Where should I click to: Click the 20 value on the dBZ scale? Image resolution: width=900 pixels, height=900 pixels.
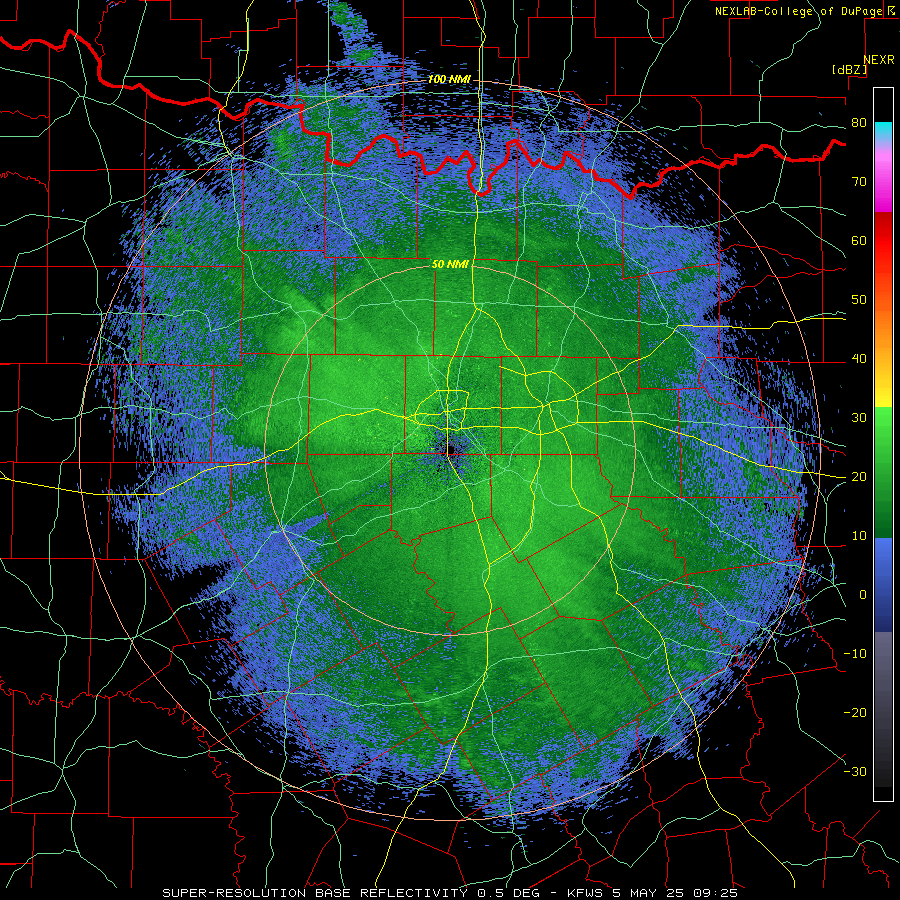point(859,476)
